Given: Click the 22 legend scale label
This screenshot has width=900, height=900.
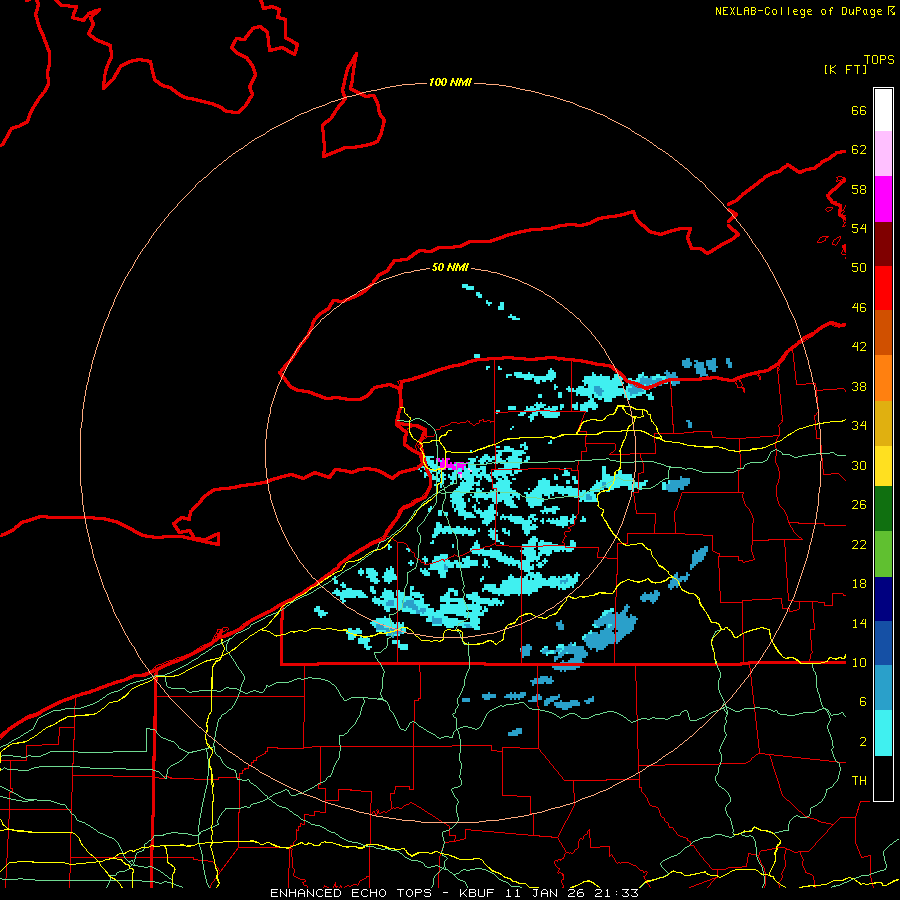Looking at the screenshot, I should [859, 545].
